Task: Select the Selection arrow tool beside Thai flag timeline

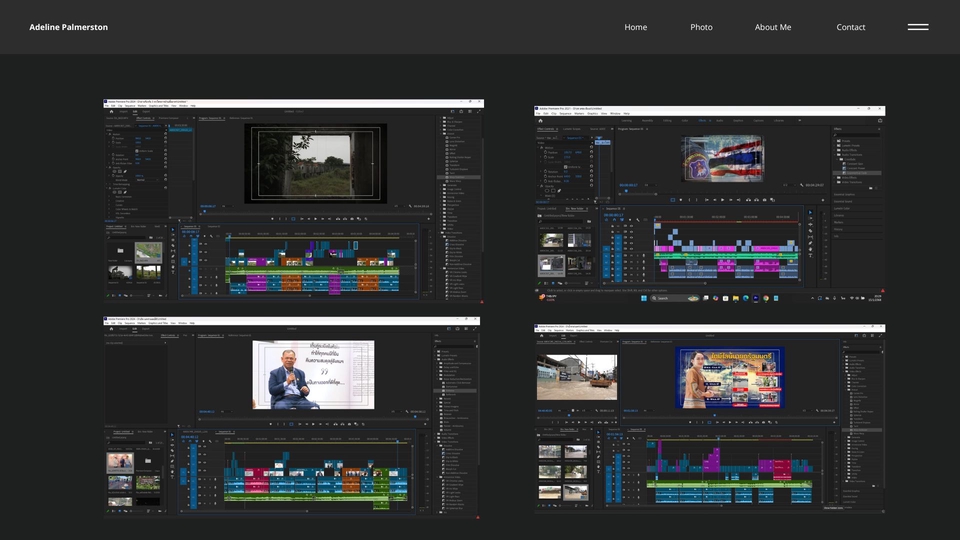Action: tap(810, 213)
